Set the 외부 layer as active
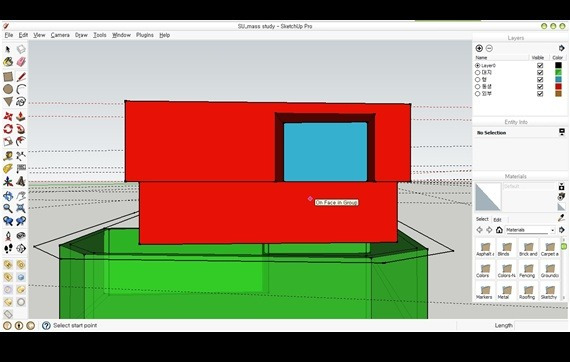The height and width of the screenshot is (362, 570). click(x=477, y=93)
